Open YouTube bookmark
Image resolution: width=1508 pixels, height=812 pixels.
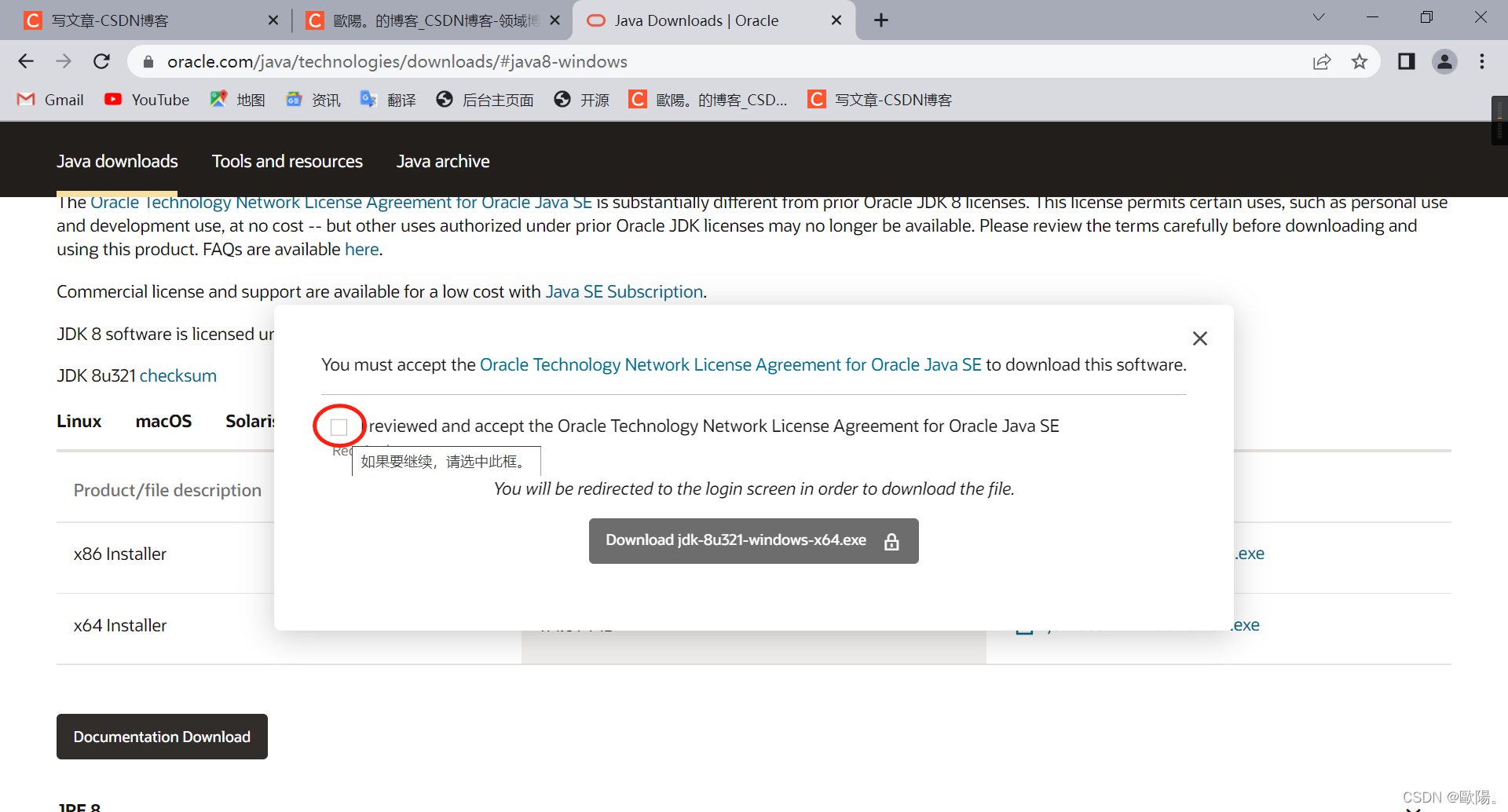coord(147,100)
